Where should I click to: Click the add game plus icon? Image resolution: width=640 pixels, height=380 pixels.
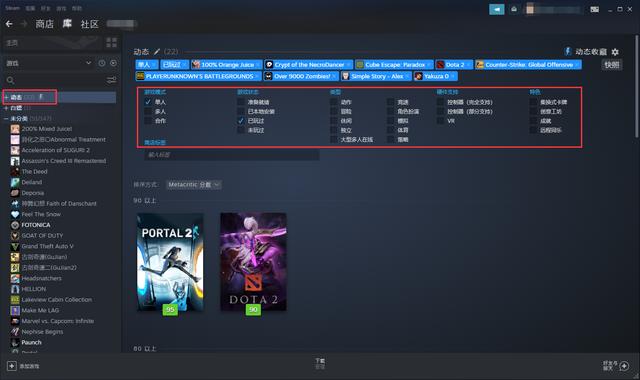(11, 366)
